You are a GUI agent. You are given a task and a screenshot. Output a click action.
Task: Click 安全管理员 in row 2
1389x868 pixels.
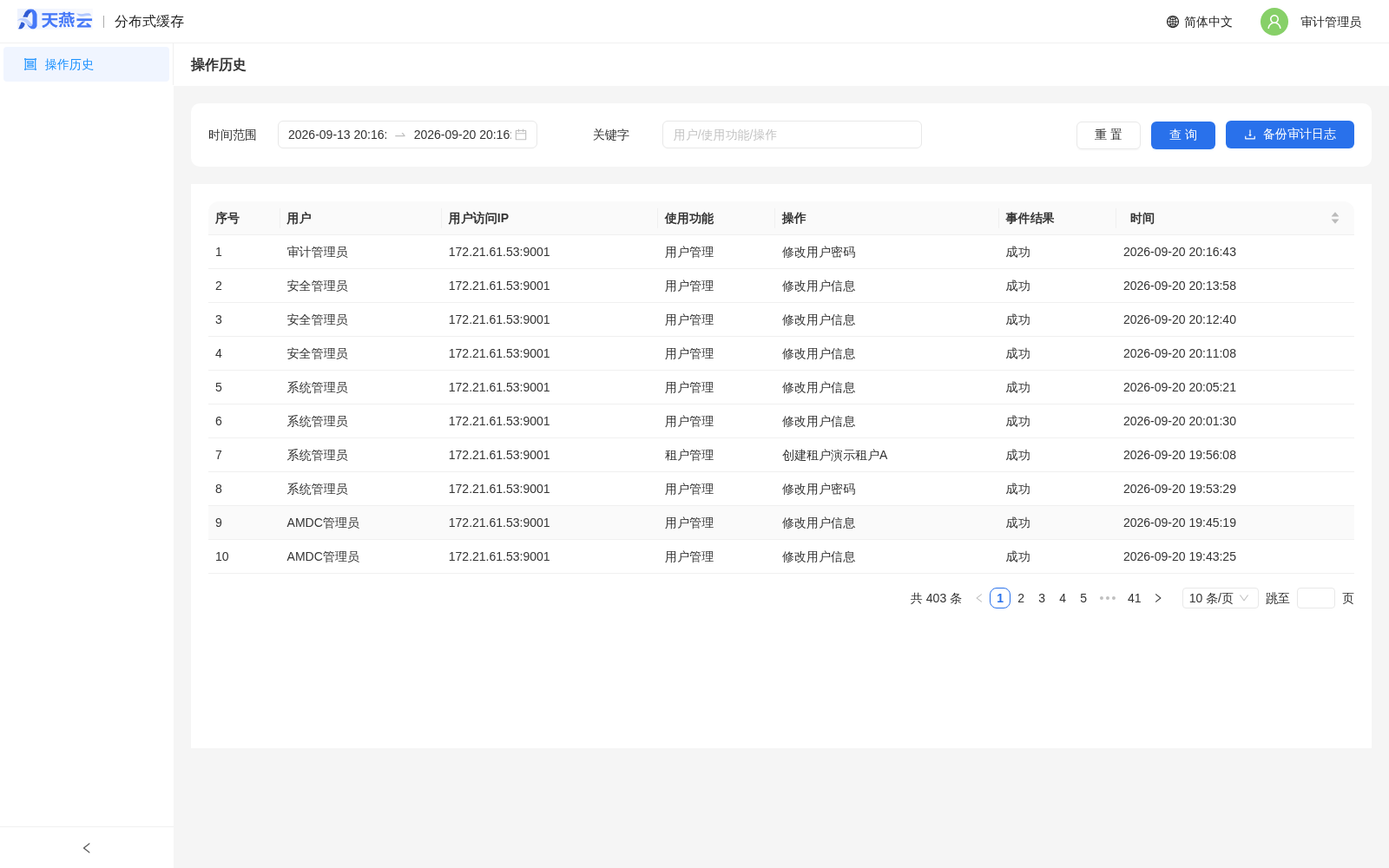click(x=317, y=286)
